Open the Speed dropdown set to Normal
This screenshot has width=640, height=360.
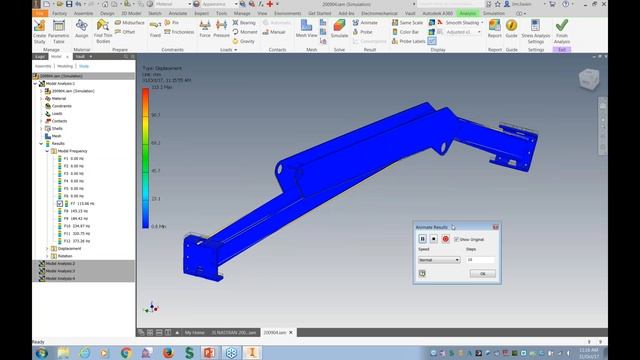pos(439,260)
